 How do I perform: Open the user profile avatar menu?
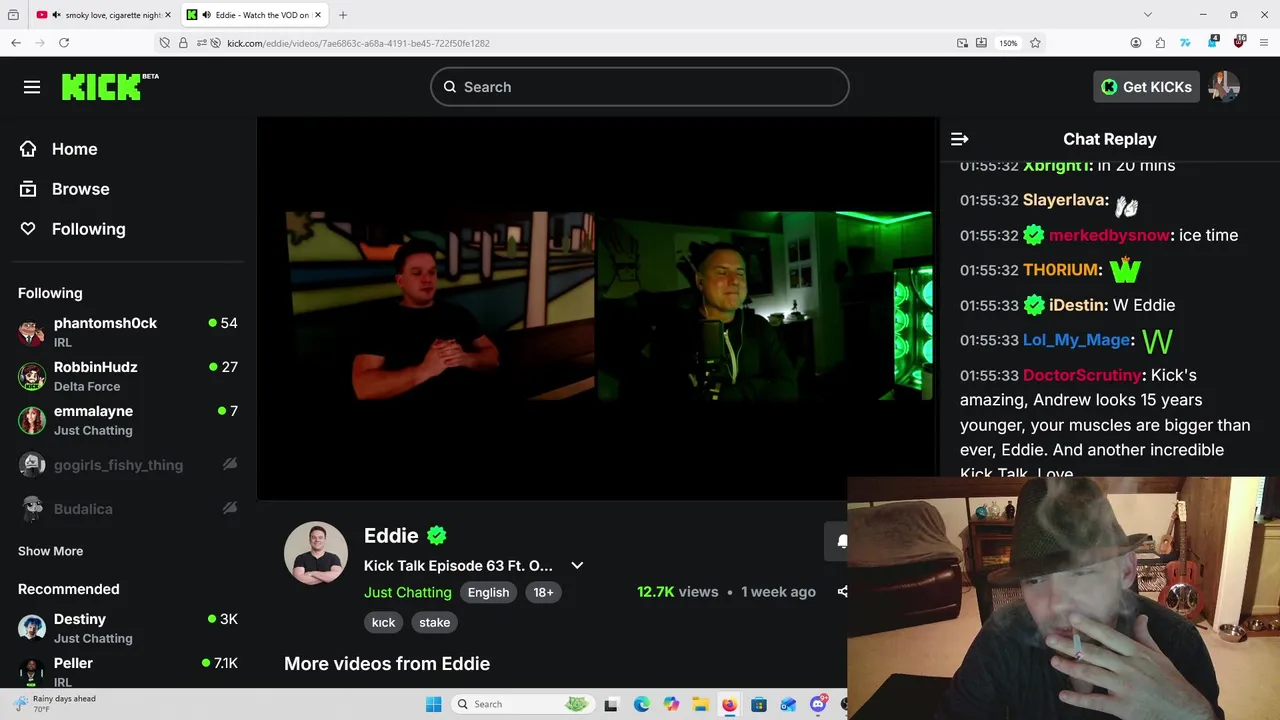tap(1224, 87)
